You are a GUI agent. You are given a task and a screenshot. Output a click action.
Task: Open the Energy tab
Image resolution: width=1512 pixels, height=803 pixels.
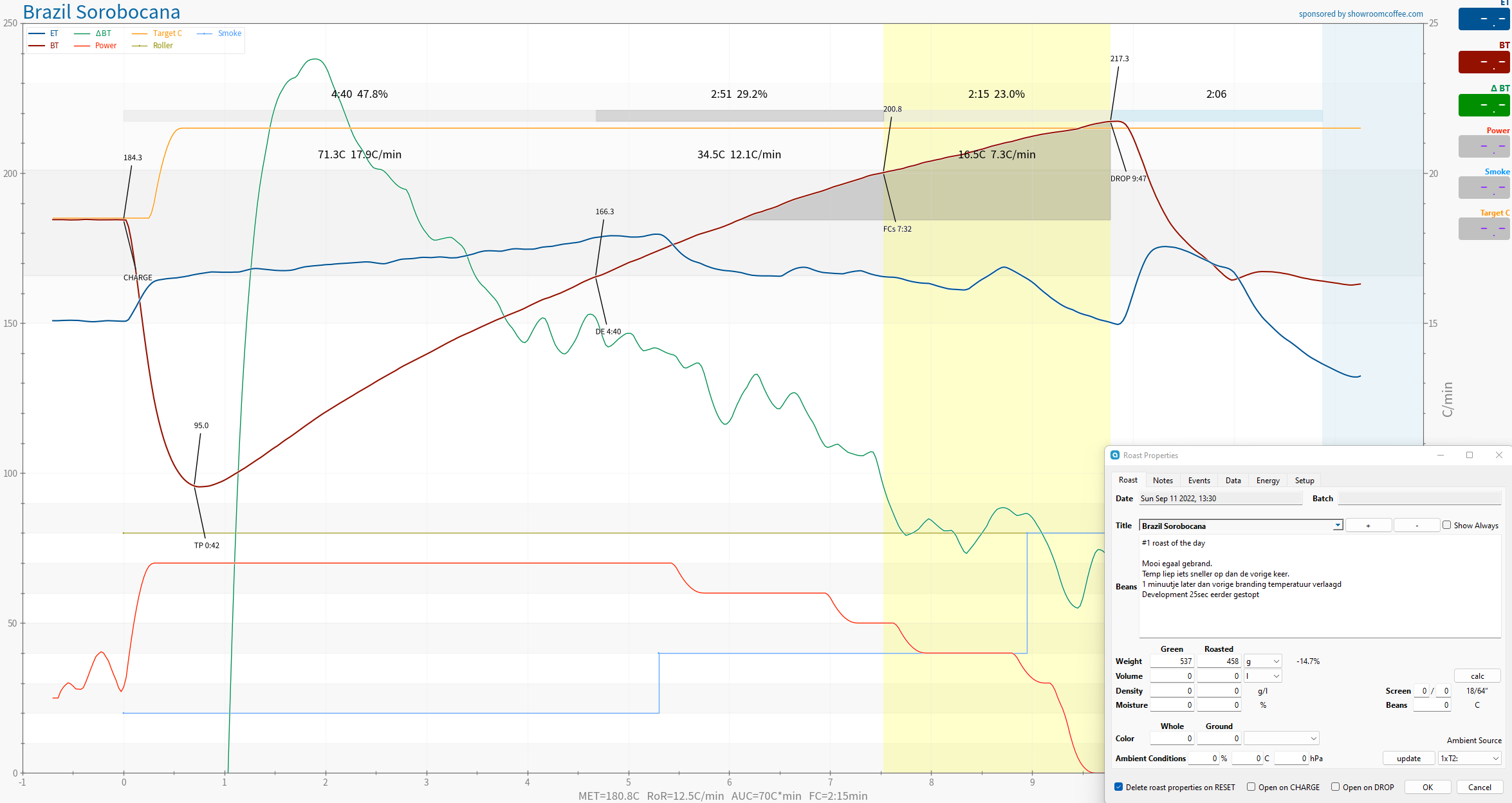[x=1268, y=481]
